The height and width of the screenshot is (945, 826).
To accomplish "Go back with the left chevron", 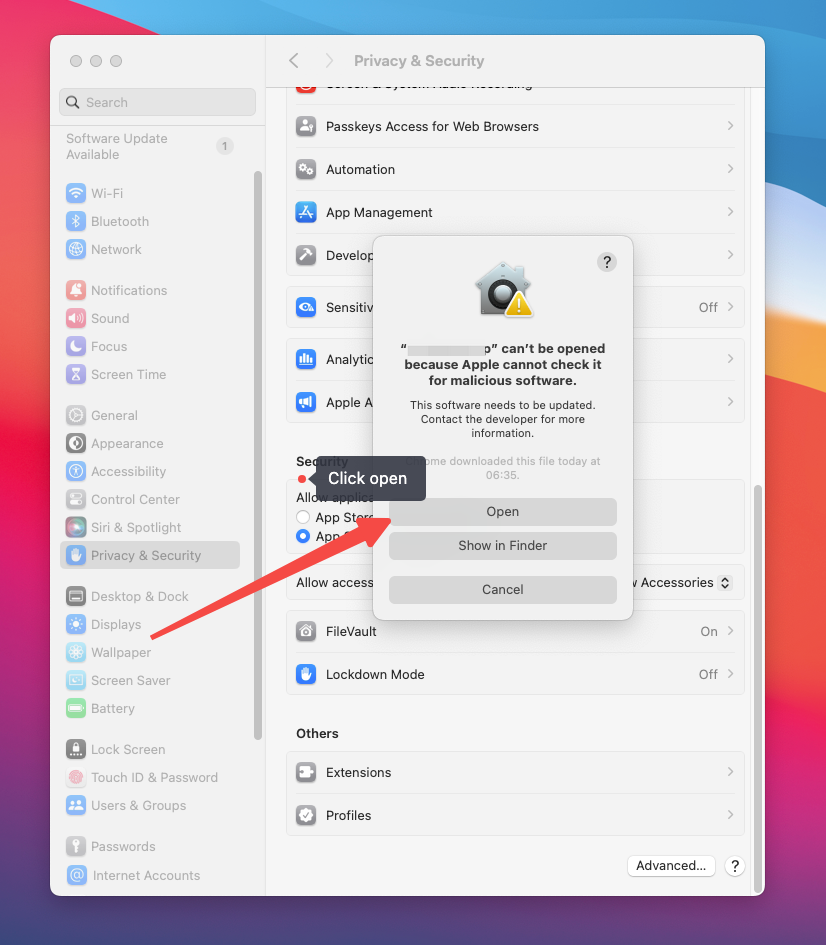I will (x=294, y=61).
